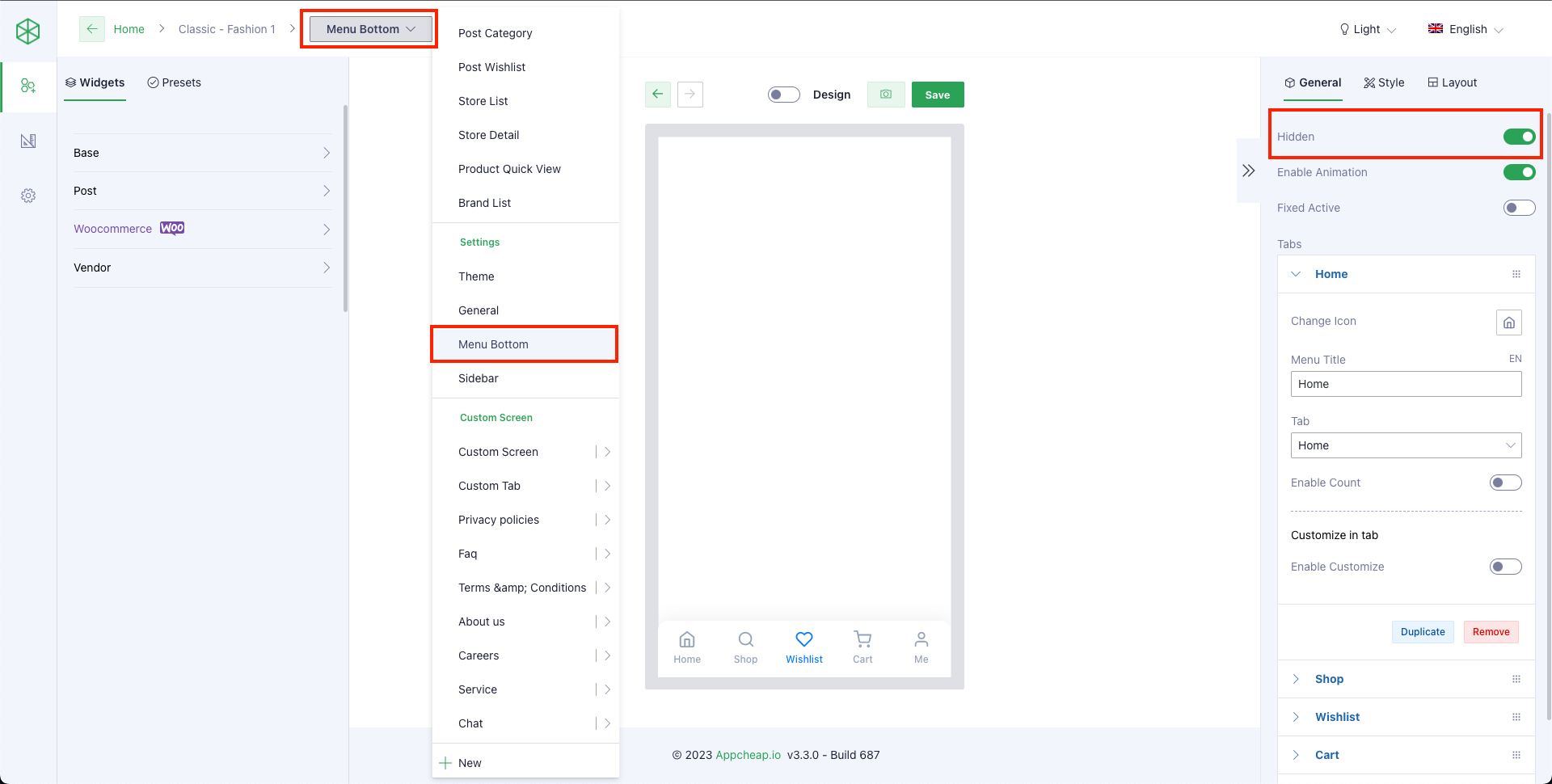
Task: Switch to the Style tab
Action: click(1383, 82)
